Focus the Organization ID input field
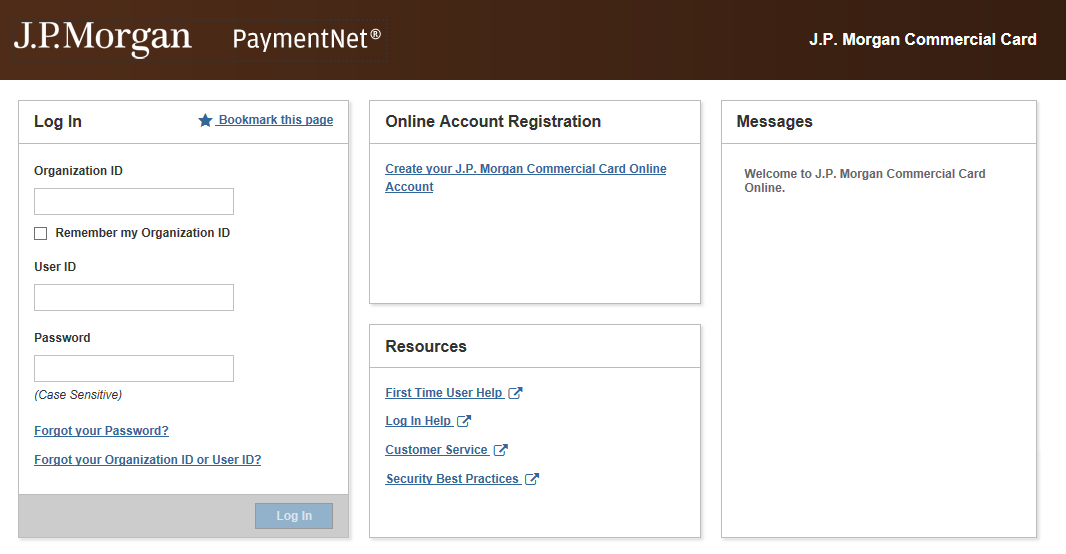This screenshot has height=554, width=1066. tap(134, 202)
